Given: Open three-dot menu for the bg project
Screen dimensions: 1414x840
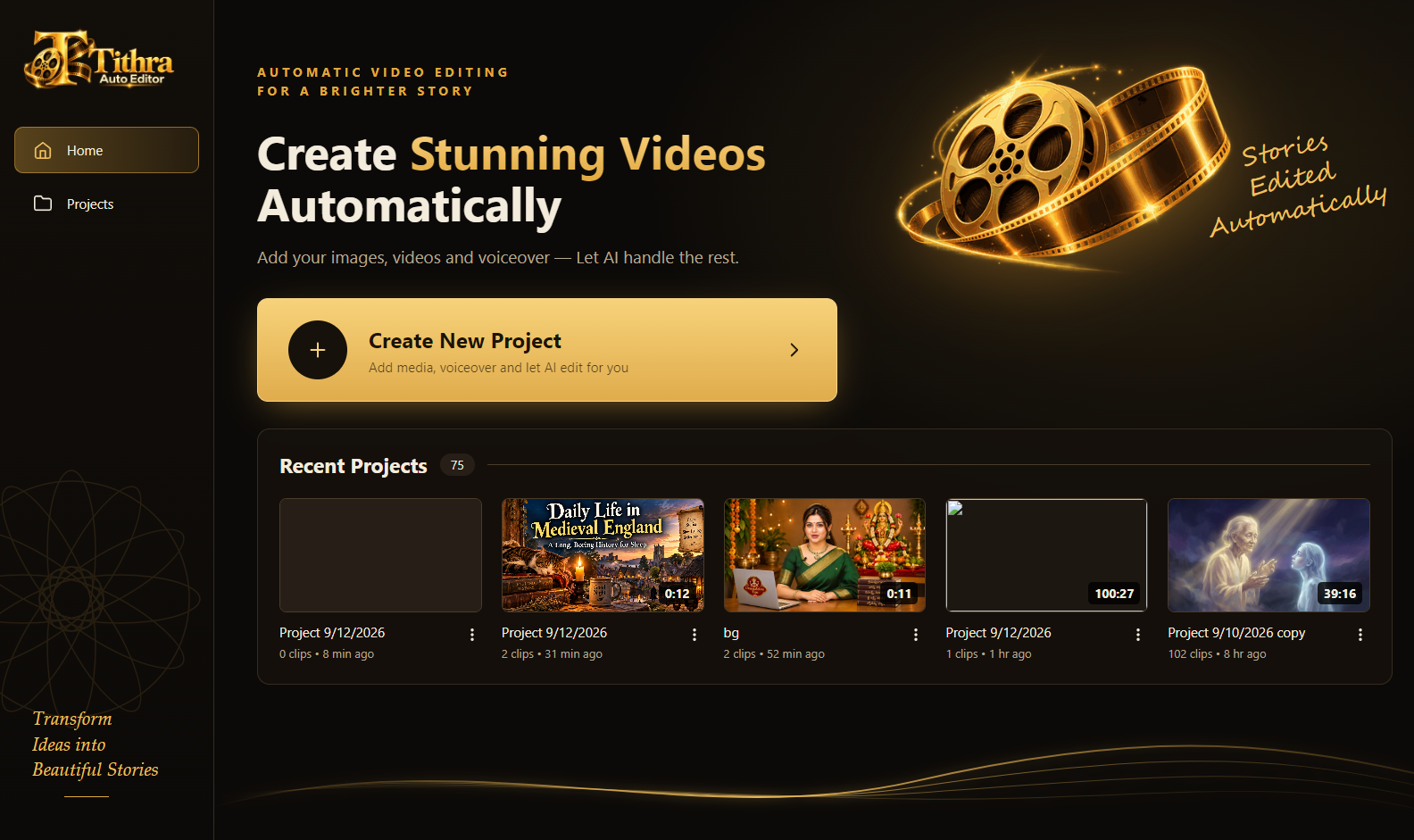Looking at the screenshot, I should (x=916, y=635).
